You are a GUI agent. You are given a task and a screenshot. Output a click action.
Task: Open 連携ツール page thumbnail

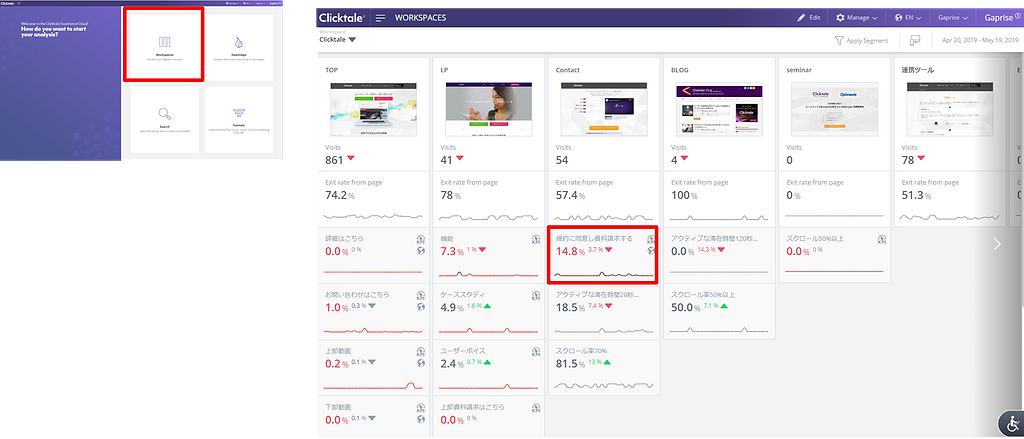point(949,108)
